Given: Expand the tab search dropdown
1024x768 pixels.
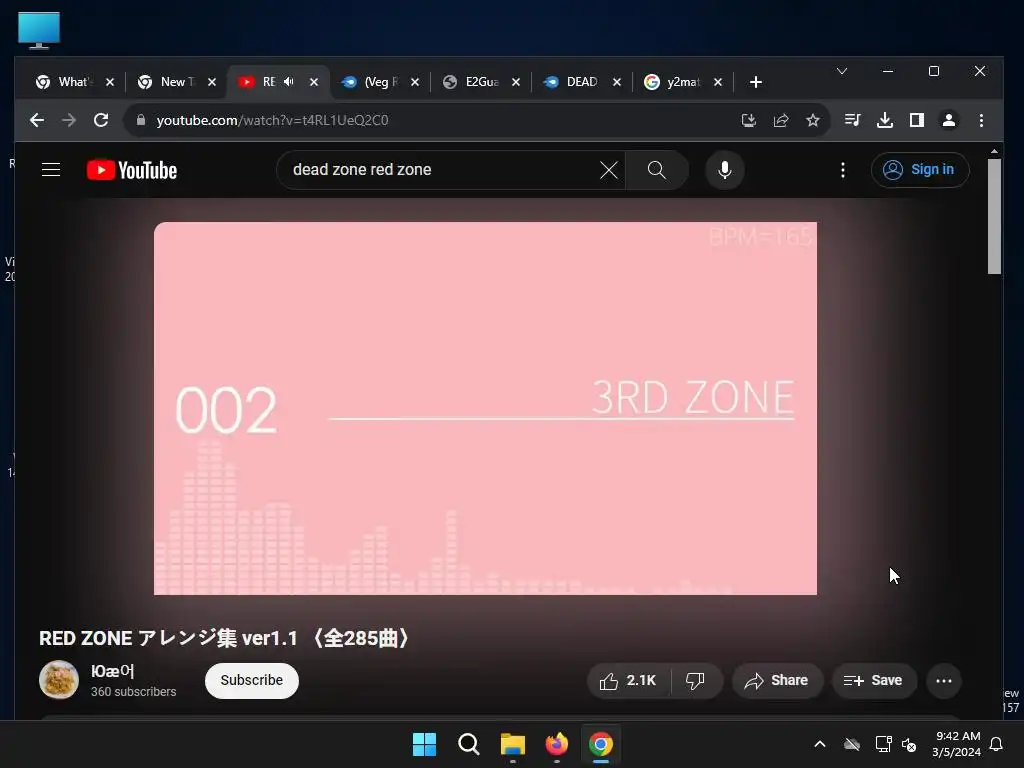Looking at the screenshot, I should 842,71.
